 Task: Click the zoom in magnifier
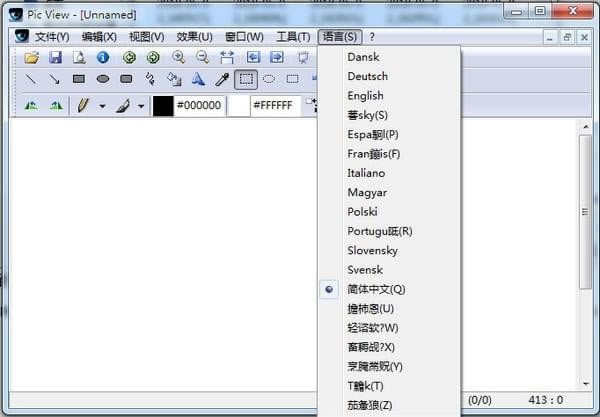pyautogui.click(x=179, y=58)
